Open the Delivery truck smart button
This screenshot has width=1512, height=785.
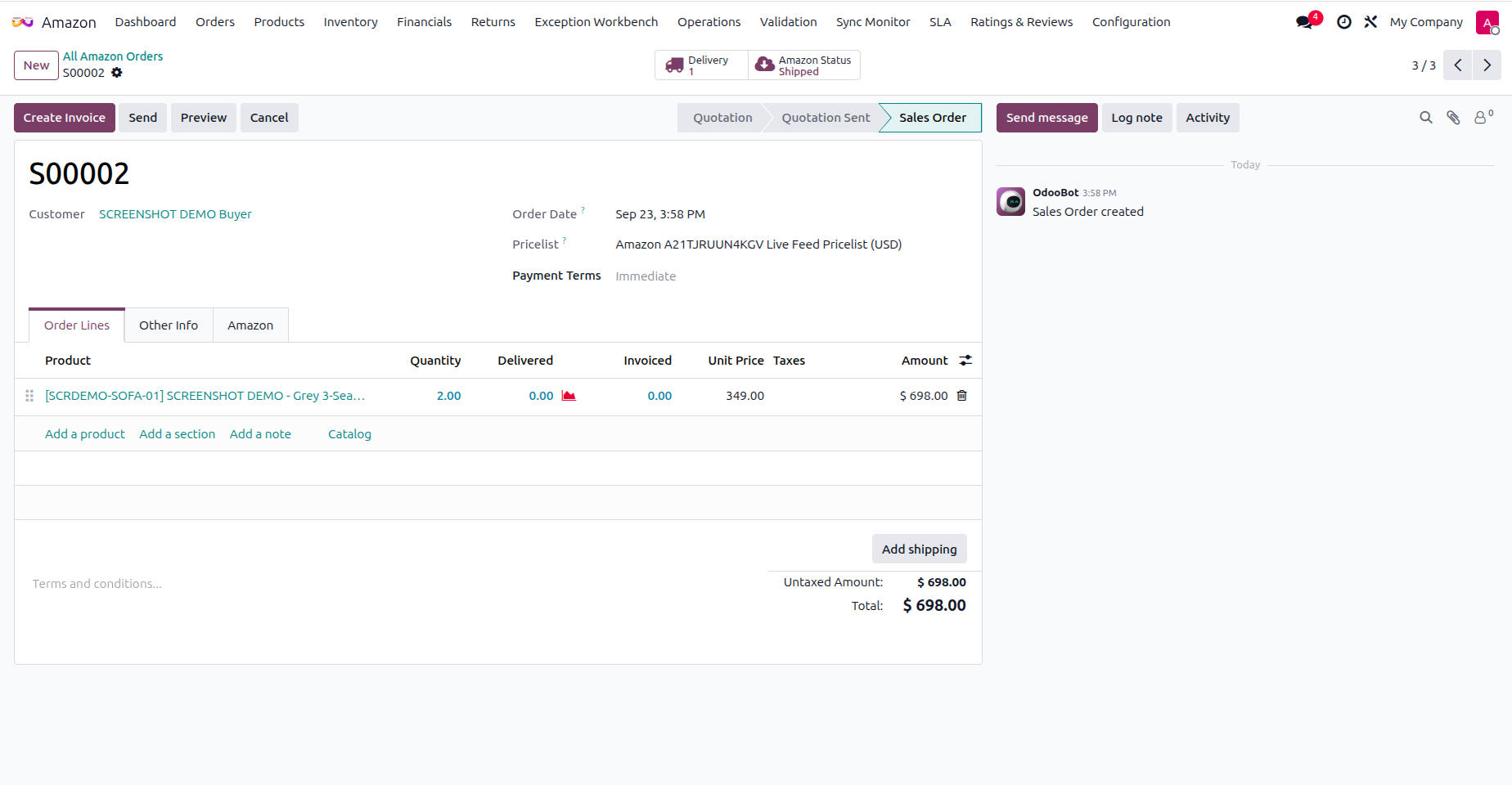pyautogui.click(x=701, y=65)
